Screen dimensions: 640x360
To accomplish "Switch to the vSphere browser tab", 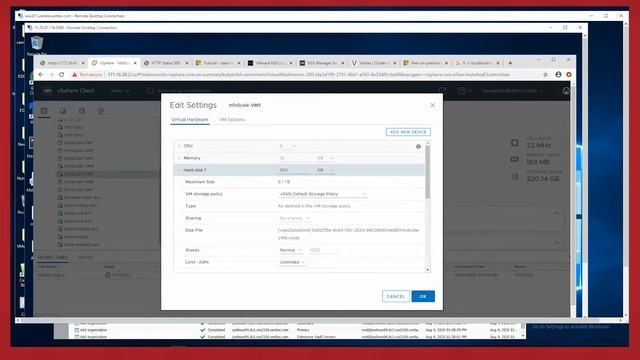I will coord(114,63).
